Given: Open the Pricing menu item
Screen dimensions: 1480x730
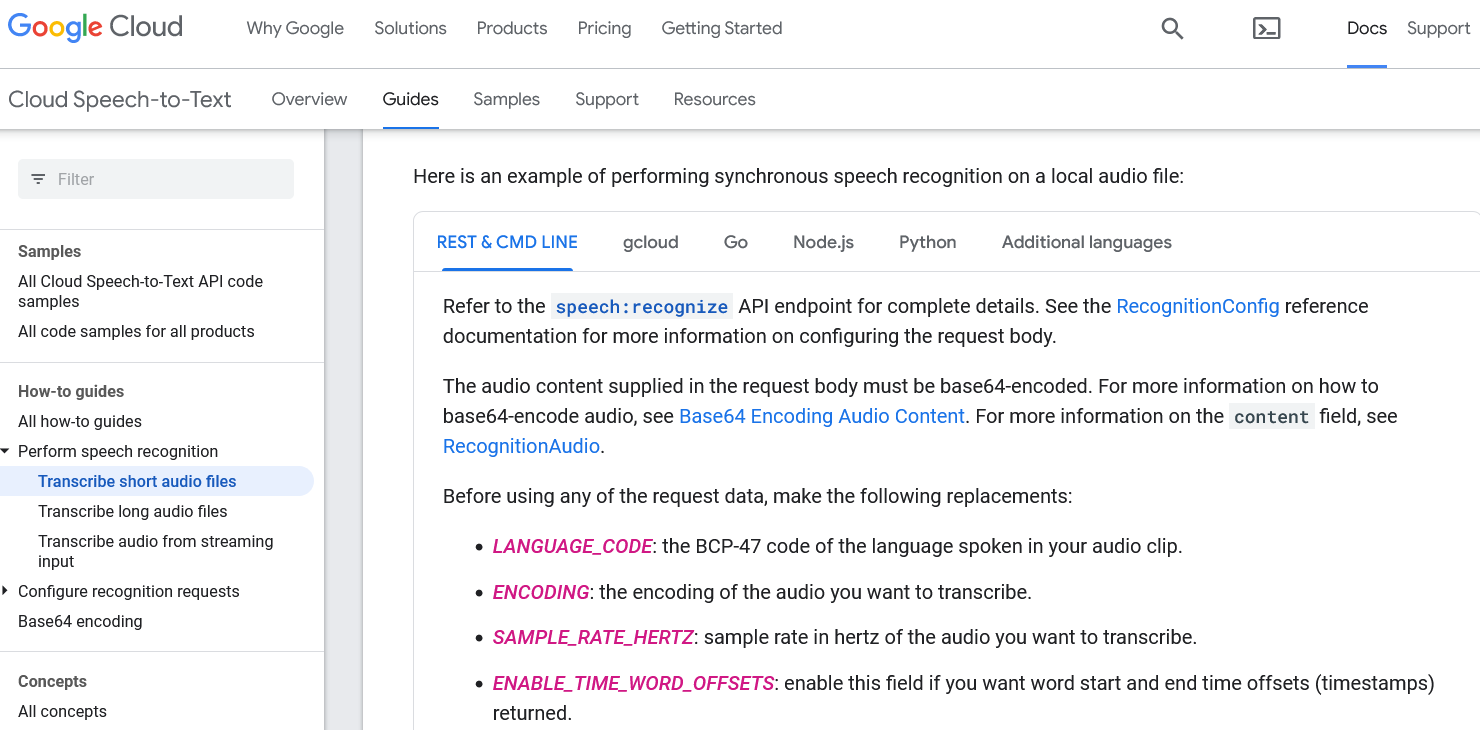Looking at the screenshot, I should click(604, 28).
